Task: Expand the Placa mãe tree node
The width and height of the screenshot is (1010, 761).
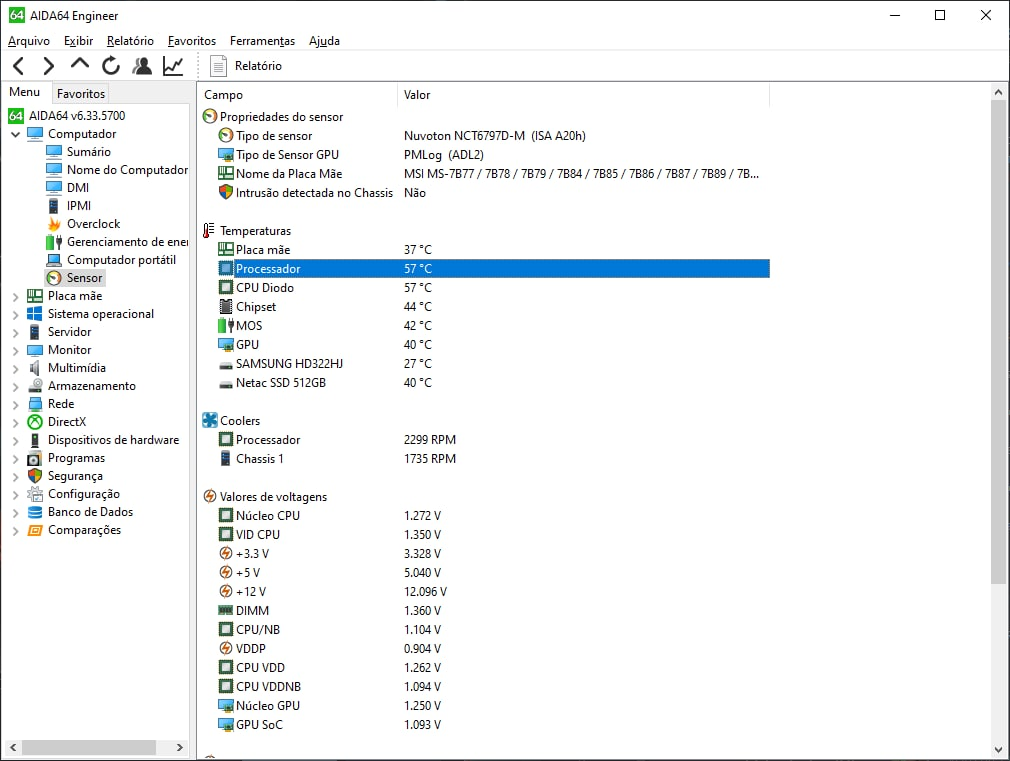Action: click(x=15, y=296)
